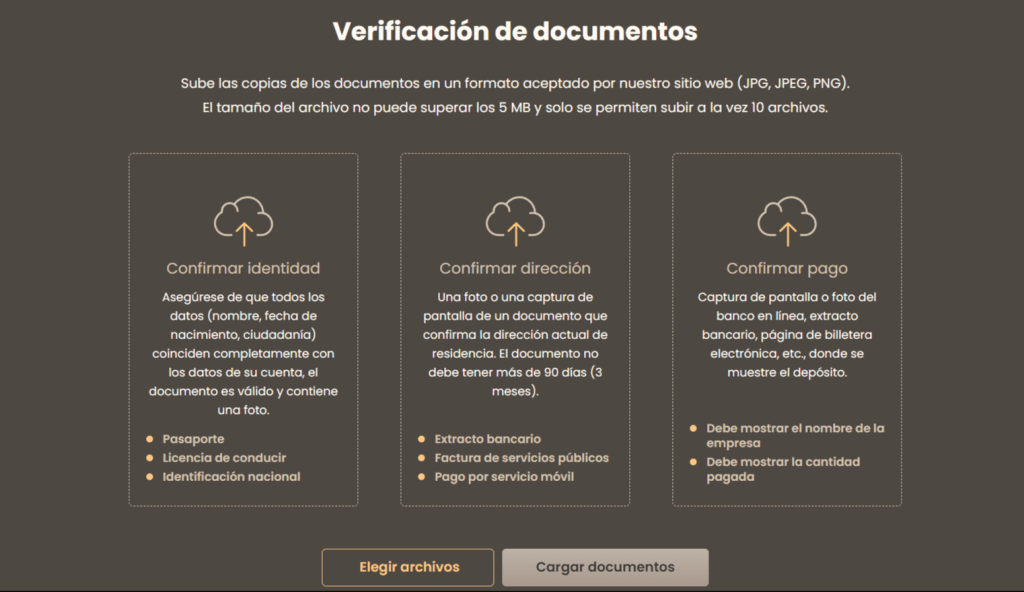Viewport: 1024px width, 592px height.
Task: Click 'Debe mostrar el nombre de la empresa'
Action: [x=795, y=435]
